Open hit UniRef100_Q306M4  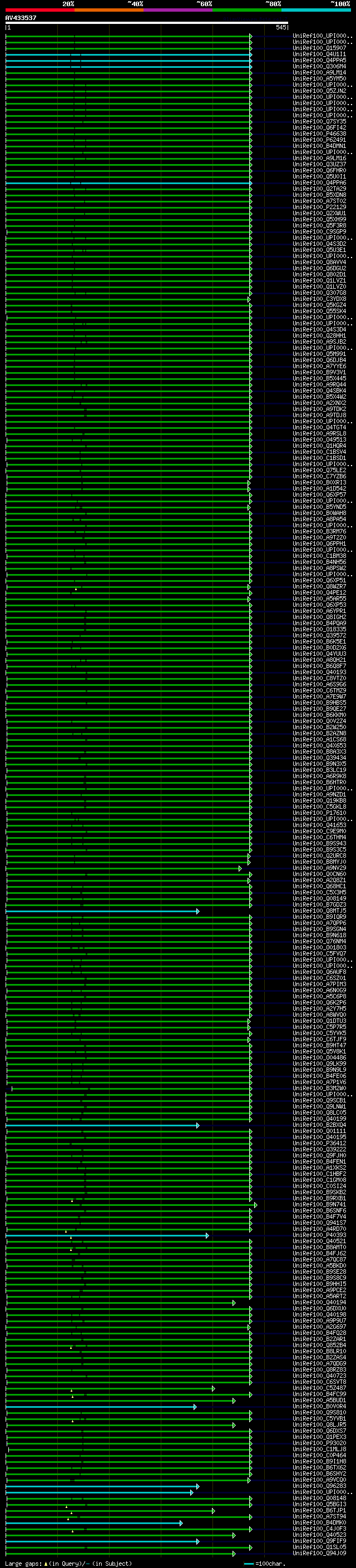(319, 66)
